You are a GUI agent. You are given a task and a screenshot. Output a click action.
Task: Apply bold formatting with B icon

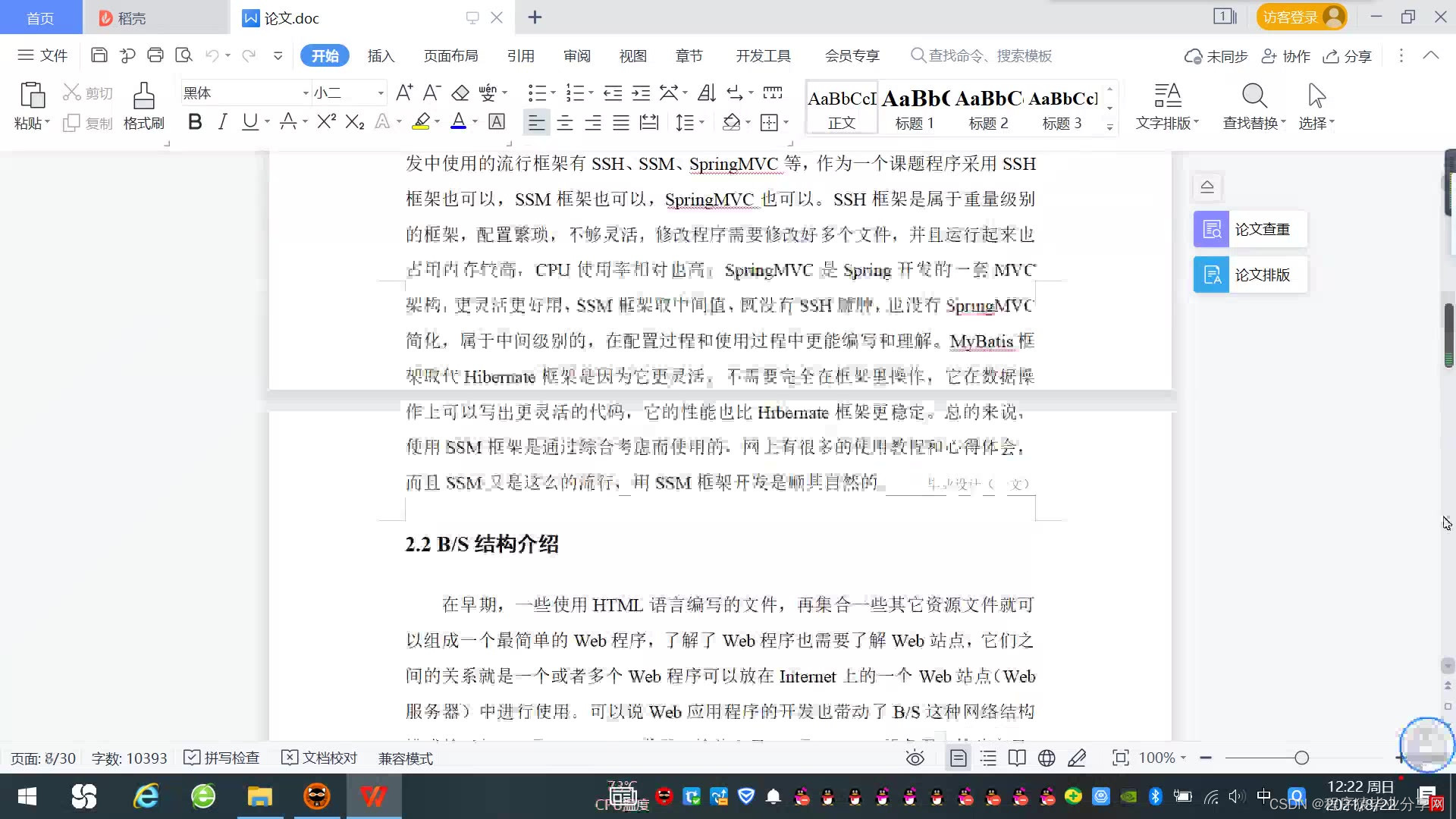[195, 122]
